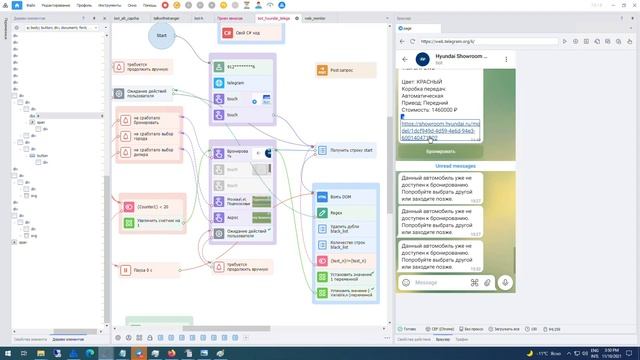The image size is (640, 360).
Task: Open the 'Файл' menu
Action: pyautogui.click(x=31, y=5)
